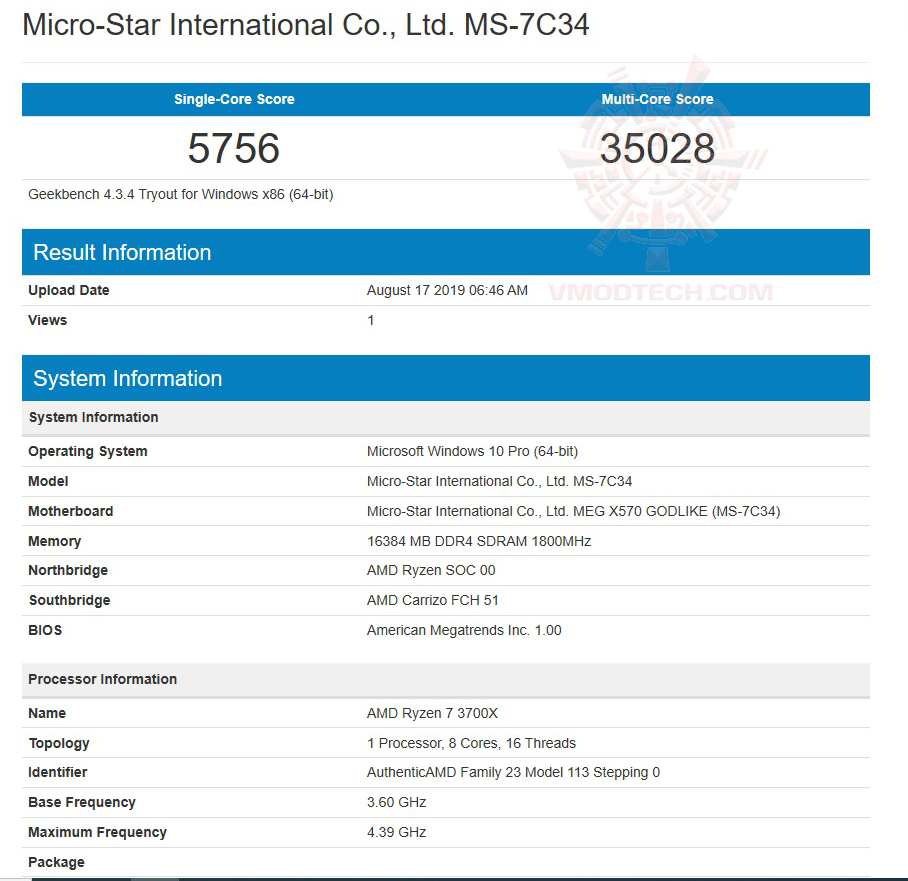Click the page title Micro-Star International MS-7C34
This screenshot has width=908, height=881.
(x=305, y=25)
